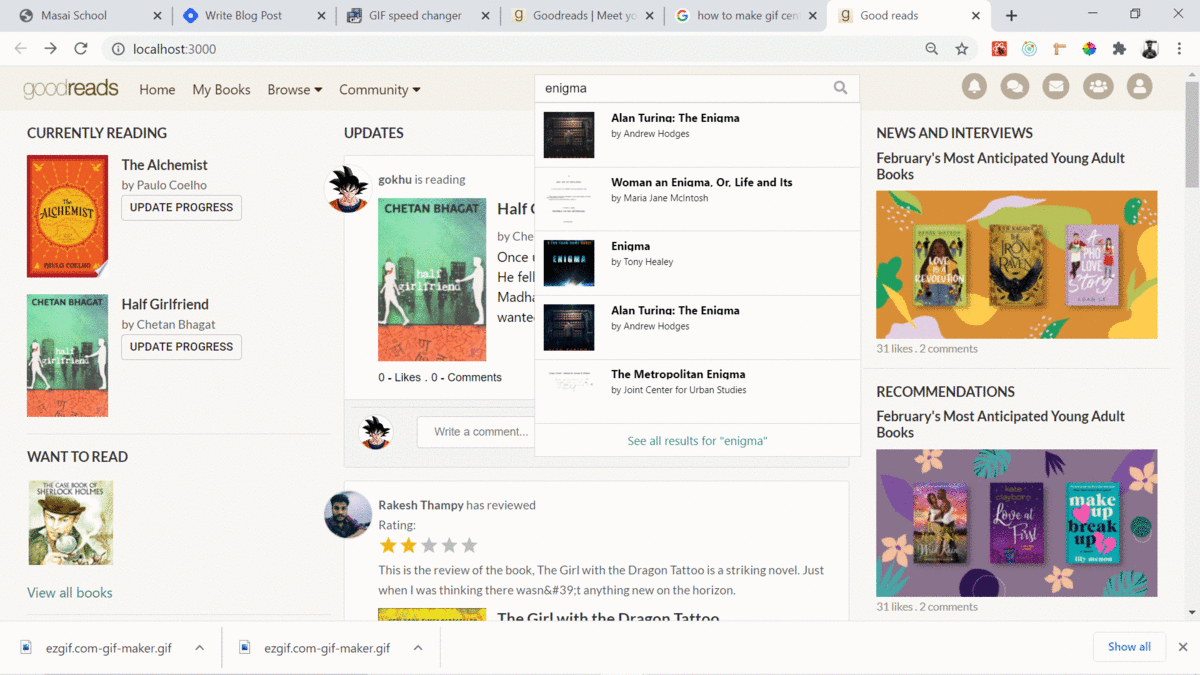
Task: Close the downloads bar with X
Action: 1183,647
